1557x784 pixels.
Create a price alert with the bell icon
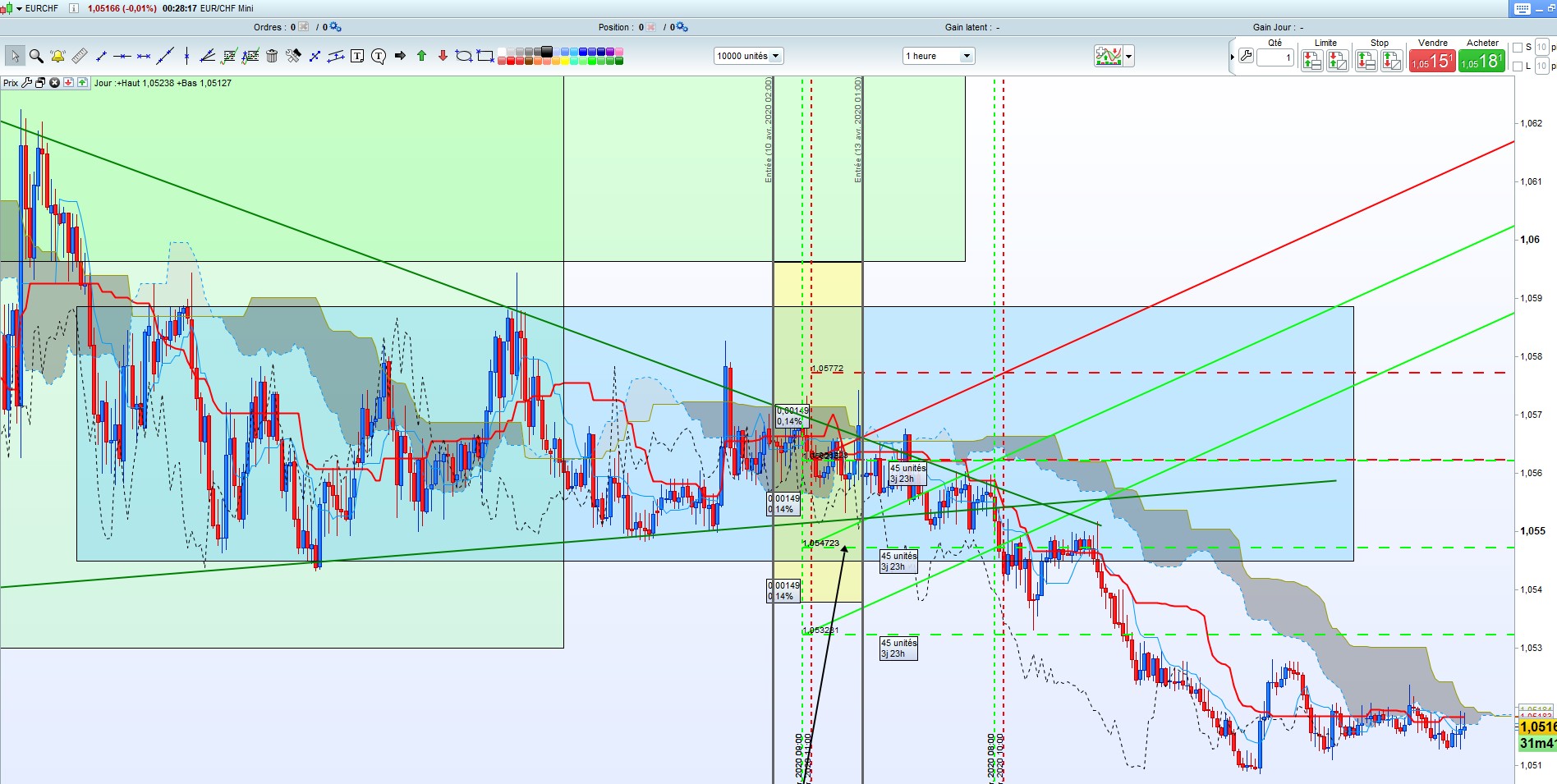click(57, 56)
